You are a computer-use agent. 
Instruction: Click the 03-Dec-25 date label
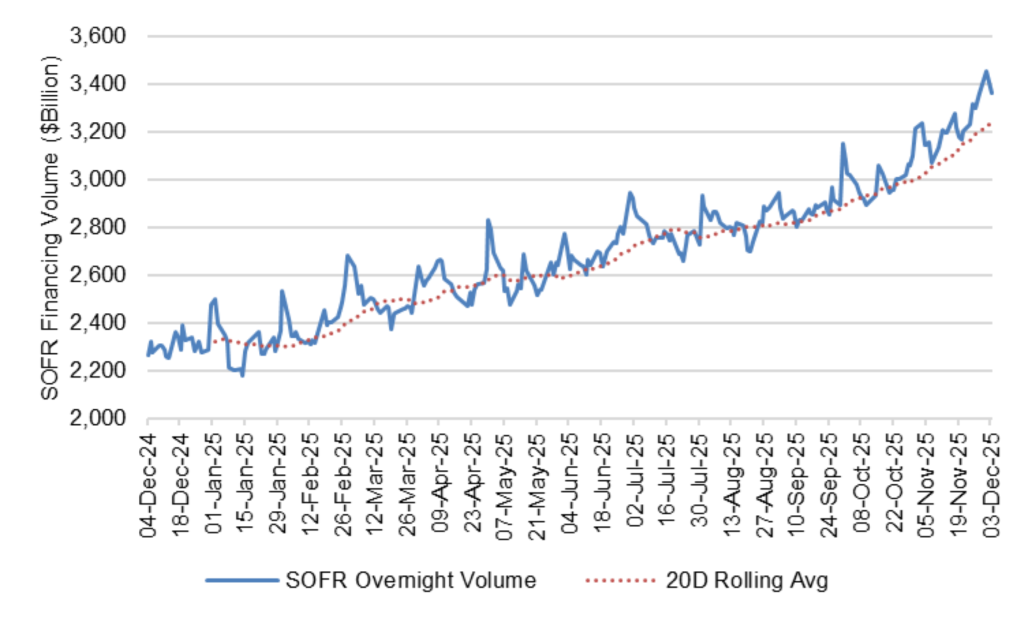click(991, 481)
